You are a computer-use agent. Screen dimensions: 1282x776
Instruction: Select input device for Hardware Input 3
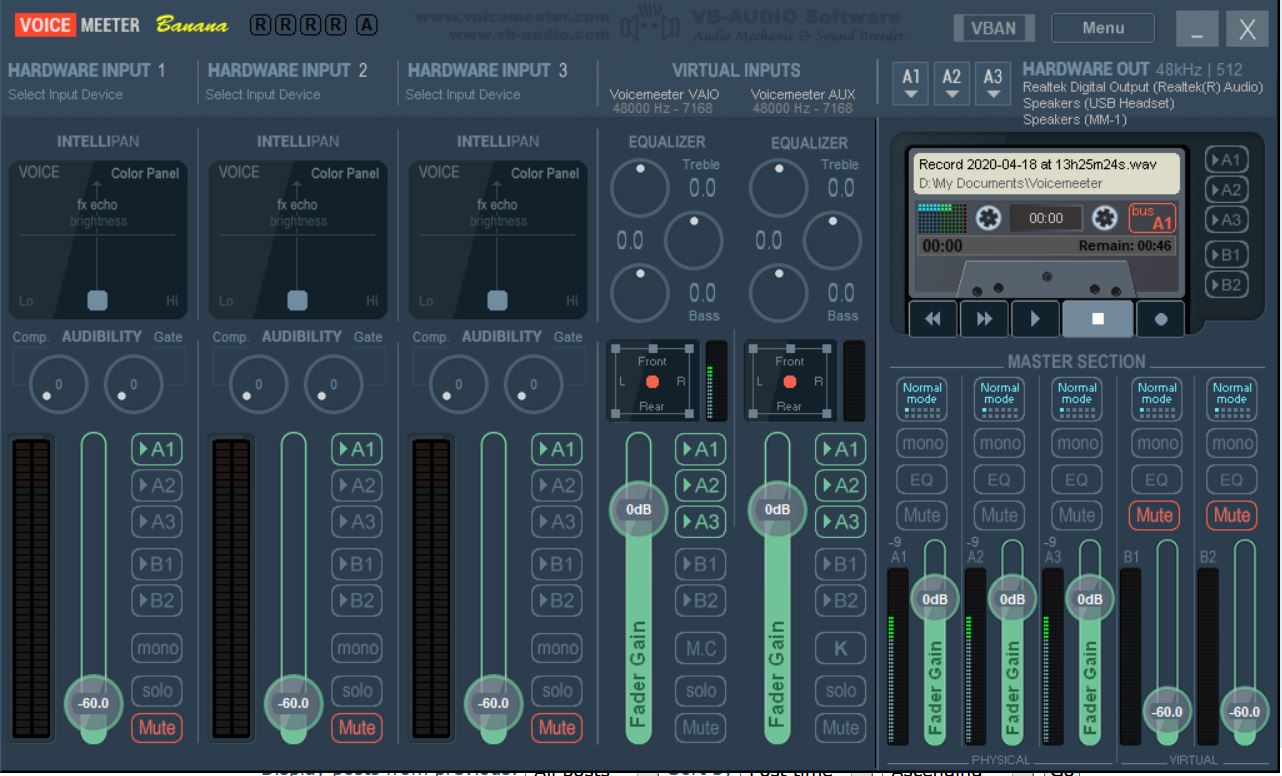pos(463,95)
